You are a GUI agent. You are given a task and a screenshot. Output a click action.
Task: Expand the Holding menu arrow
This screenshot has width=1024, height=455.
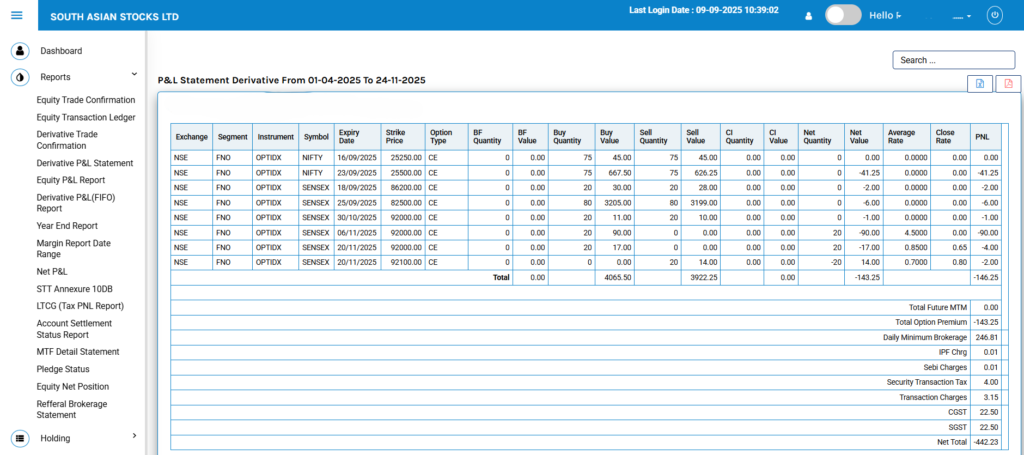coord(134,436)
